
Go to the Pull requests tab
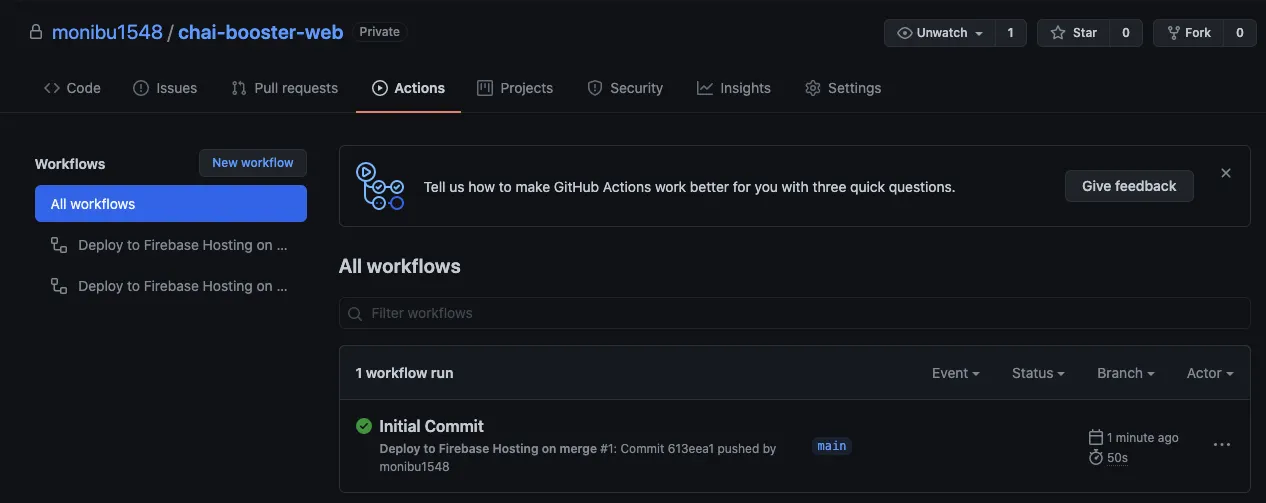285,88
